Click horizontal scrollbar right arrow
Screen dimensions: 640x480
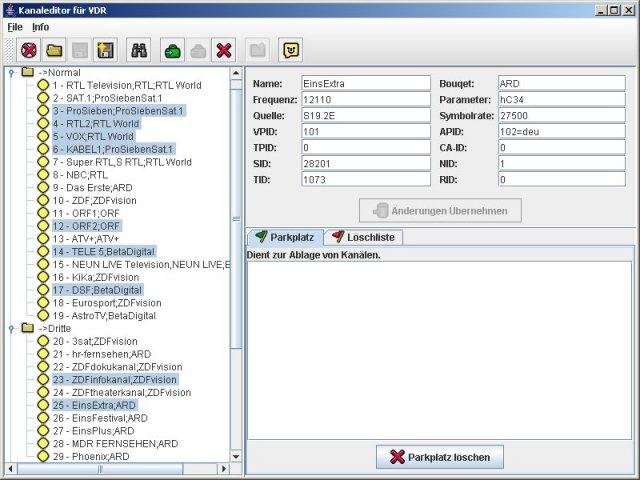(x=224, y=469)
